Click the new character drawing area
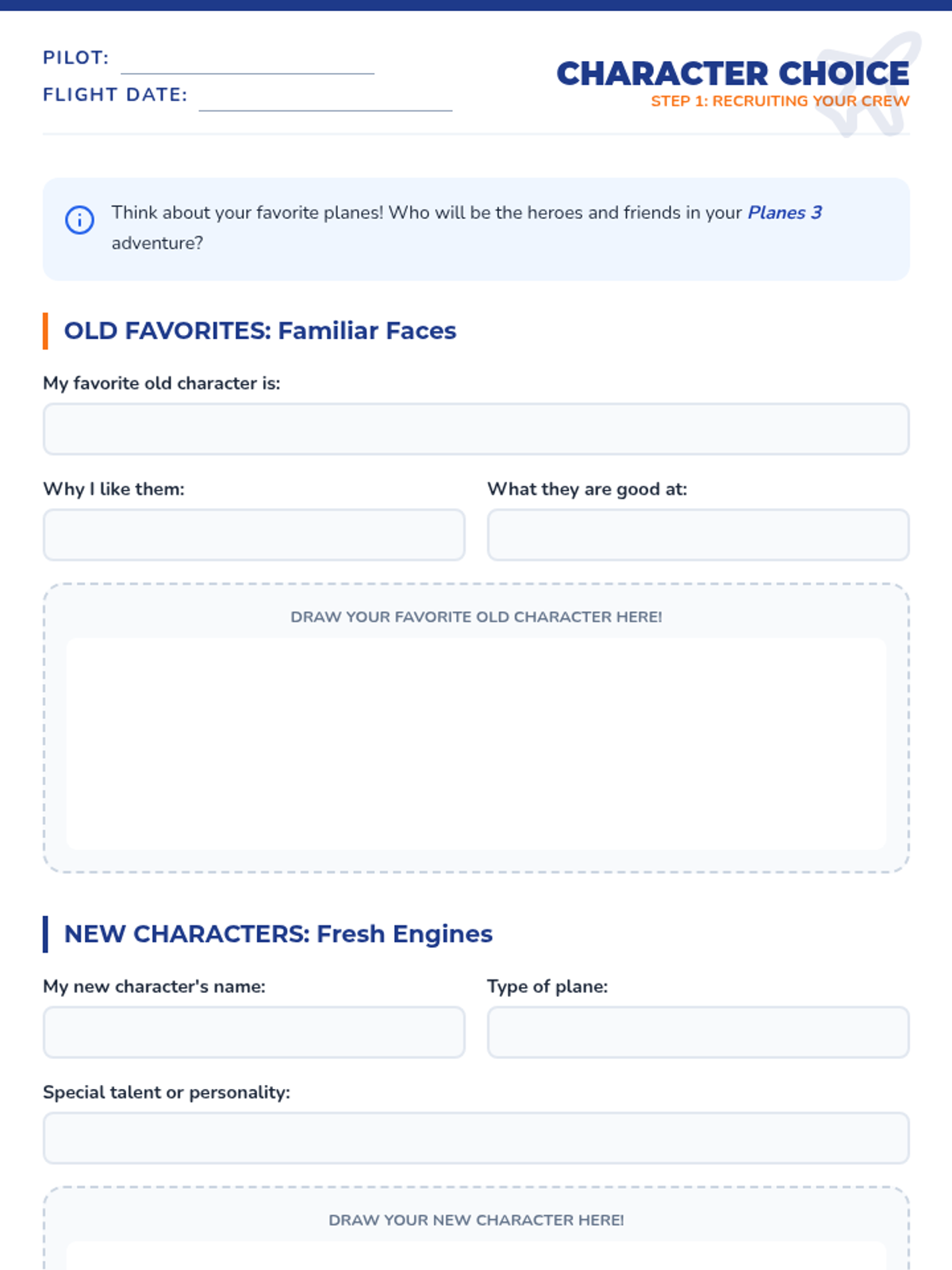Image resolution: width=952 pixels, height=1270 pixels. pyautogui.click(x=476, y=1257)
